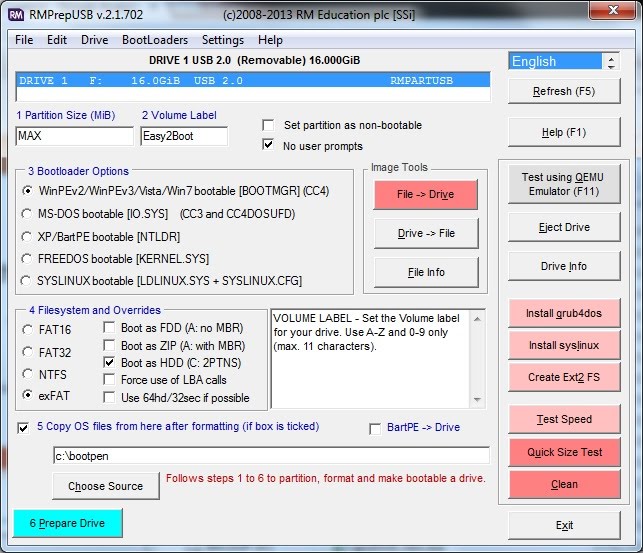Click the language spinner arrows next to English
This screenshot has width=643, height=553.
click(x=611, y=61)
